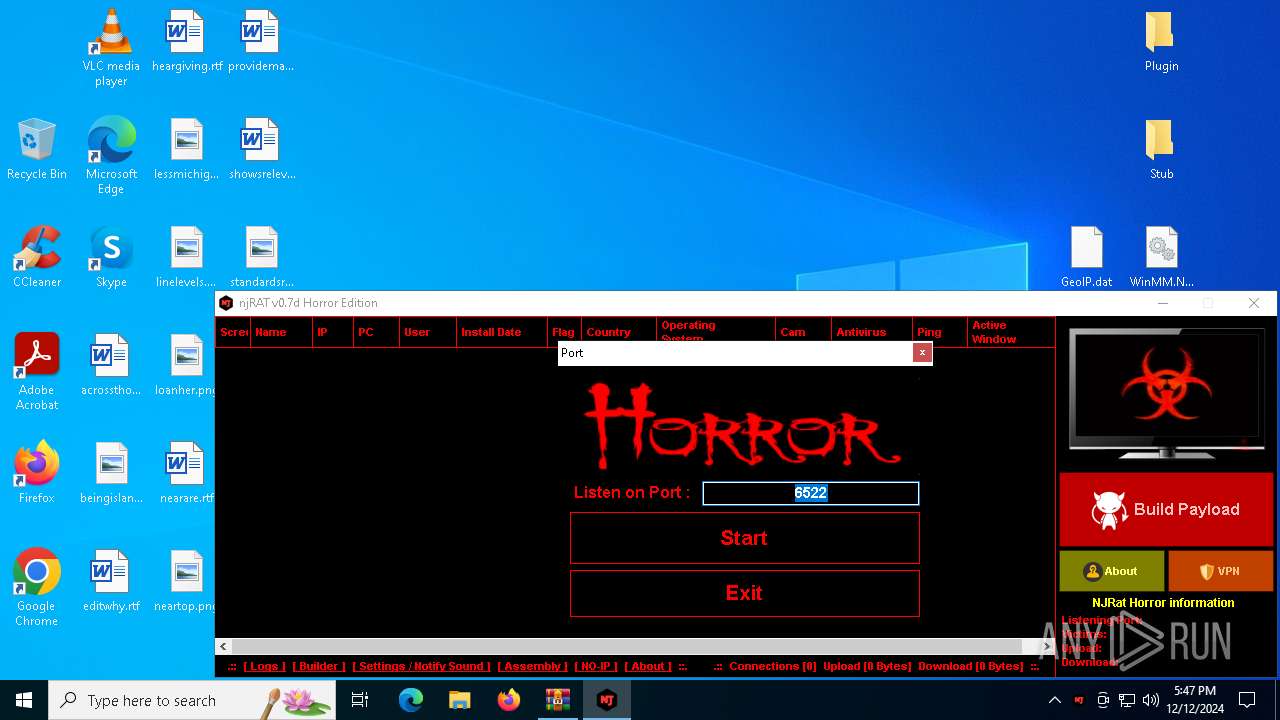1280x720 pixels.
Task: Click the orange VPN button
Action: point(1220,571)
